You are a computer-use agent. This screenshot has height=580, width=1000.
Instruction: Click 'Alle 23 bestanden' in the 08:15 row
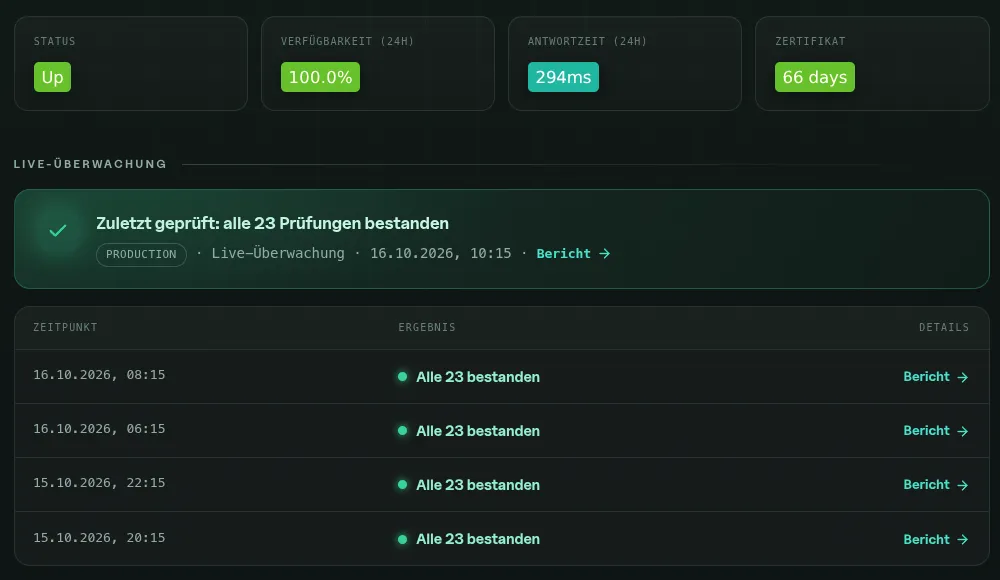[x=478, y=377]
